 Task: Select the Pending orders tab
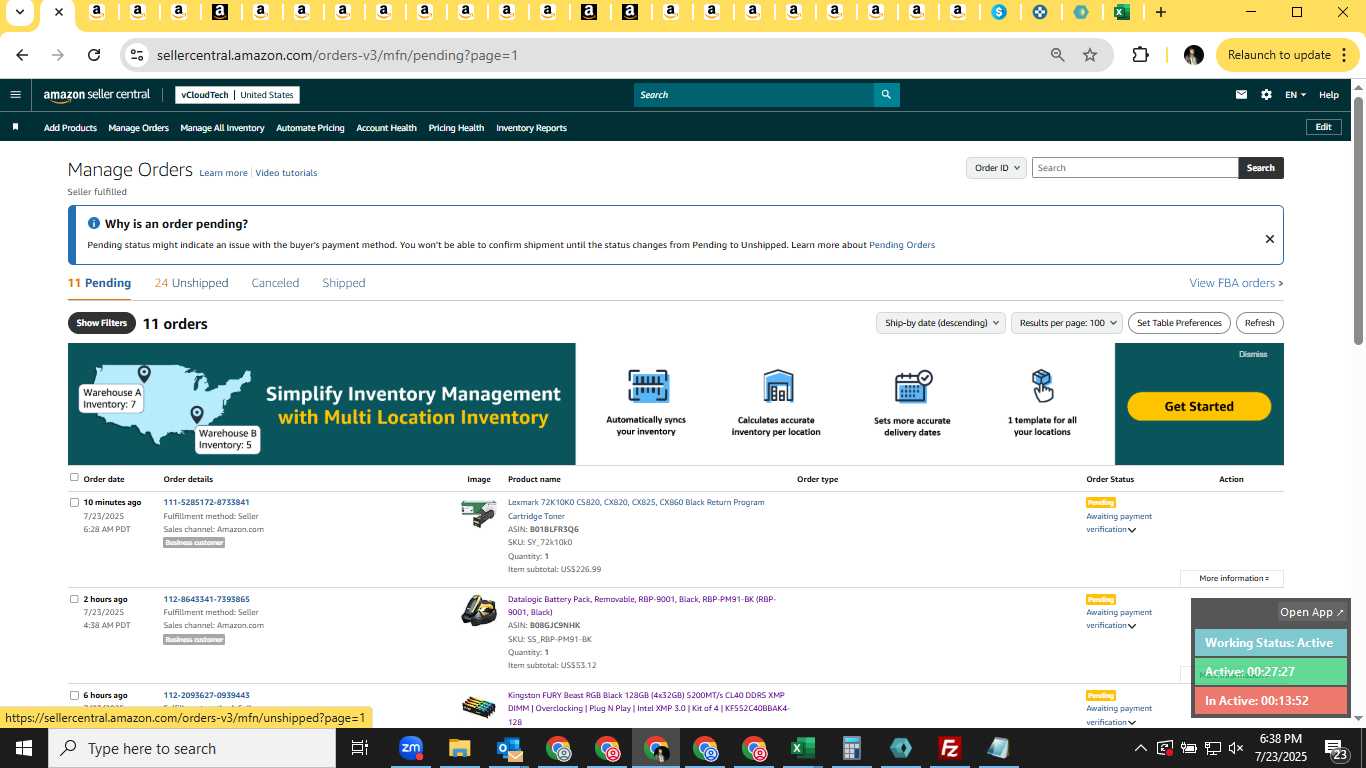point(99,283)
